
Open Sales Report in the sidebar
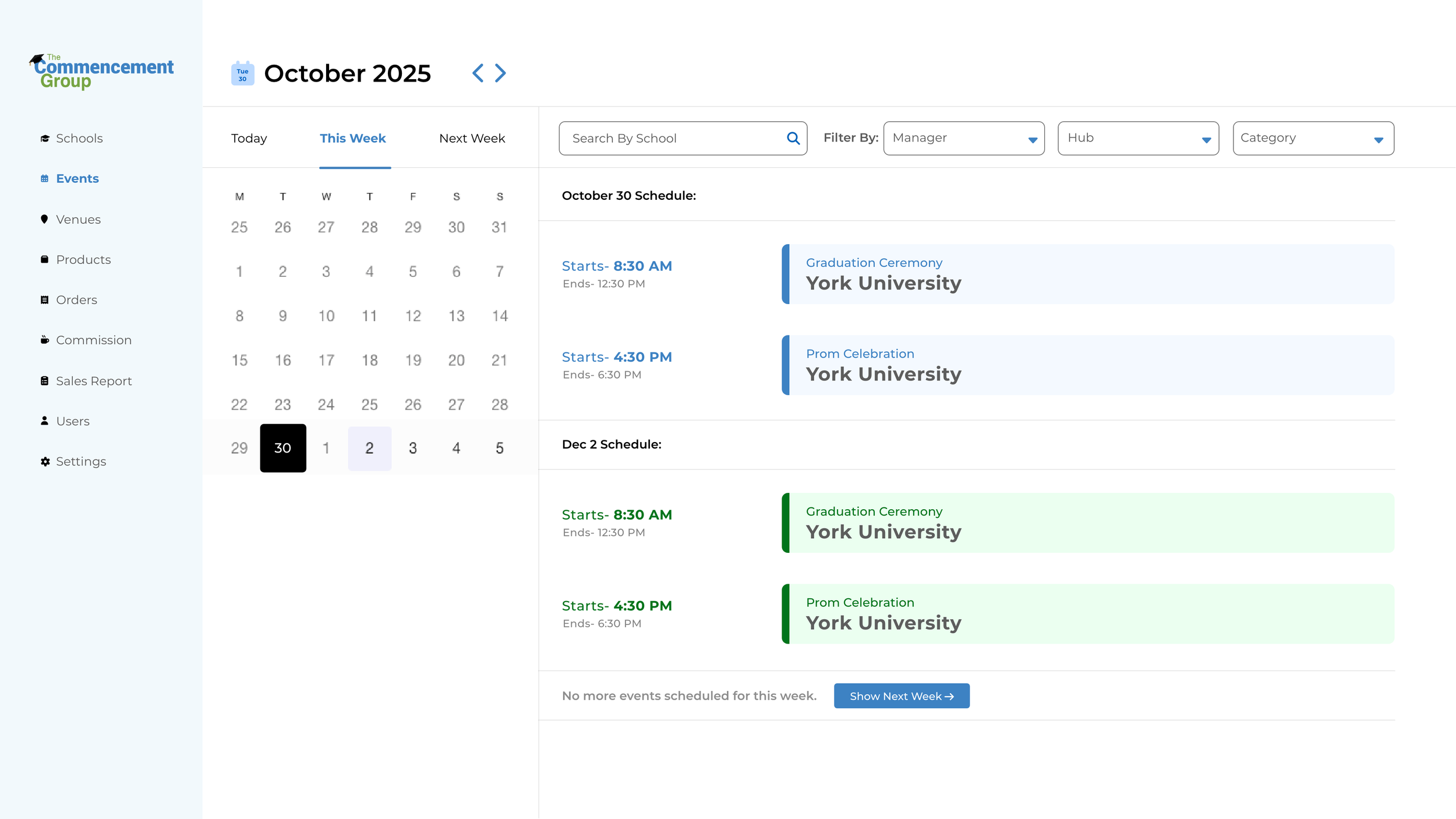93,381
